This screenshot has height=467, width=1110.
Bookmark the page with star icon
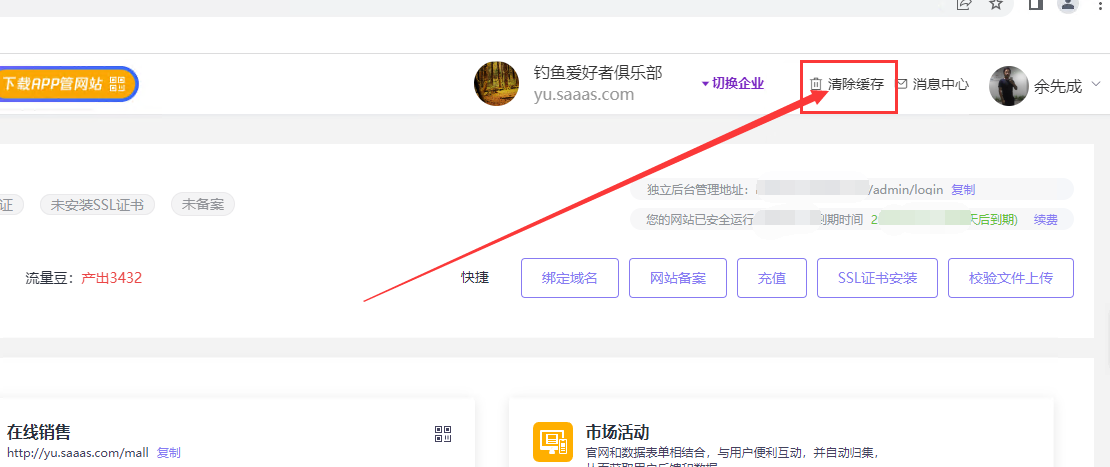coord(996,5)
